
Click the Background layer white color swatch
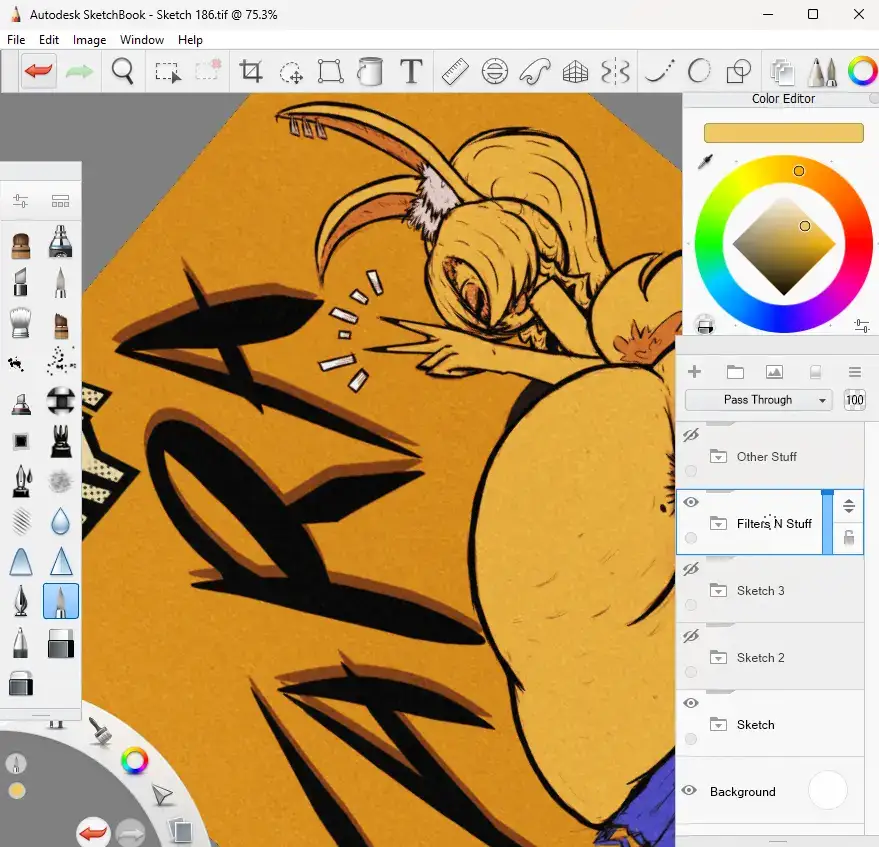827,790
